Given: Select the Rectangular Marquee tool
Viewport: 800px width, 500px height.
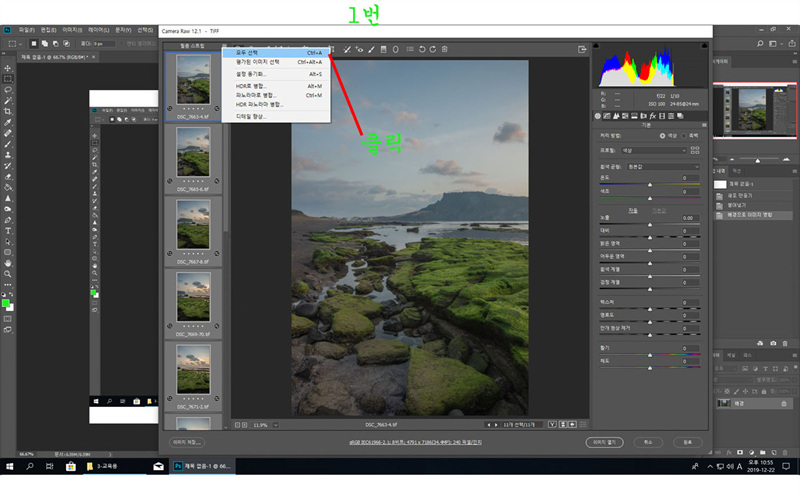Looking at the screenshot, I should pyautogui.click(x=8, y=79).
